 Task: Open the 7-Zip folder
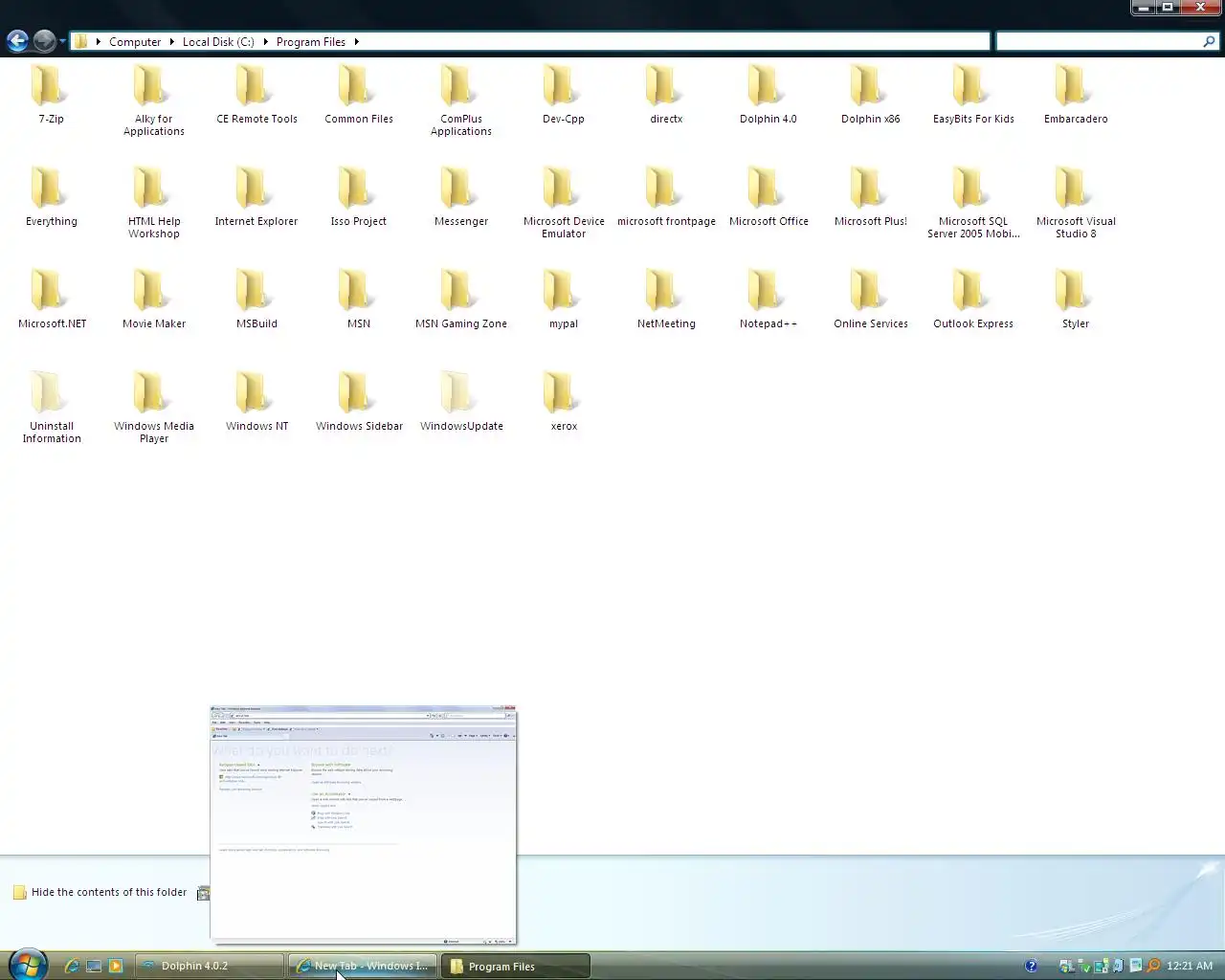pos(51,94)
